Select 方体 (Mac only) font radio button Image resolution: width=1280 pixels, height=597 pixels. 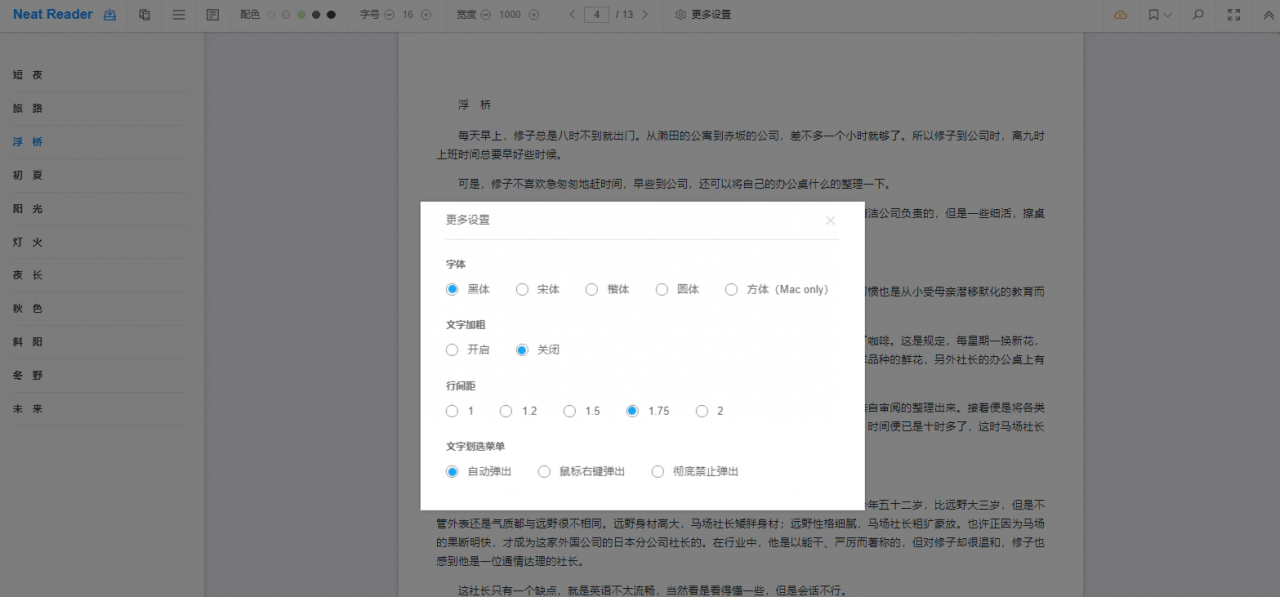(x=731, y=289)
